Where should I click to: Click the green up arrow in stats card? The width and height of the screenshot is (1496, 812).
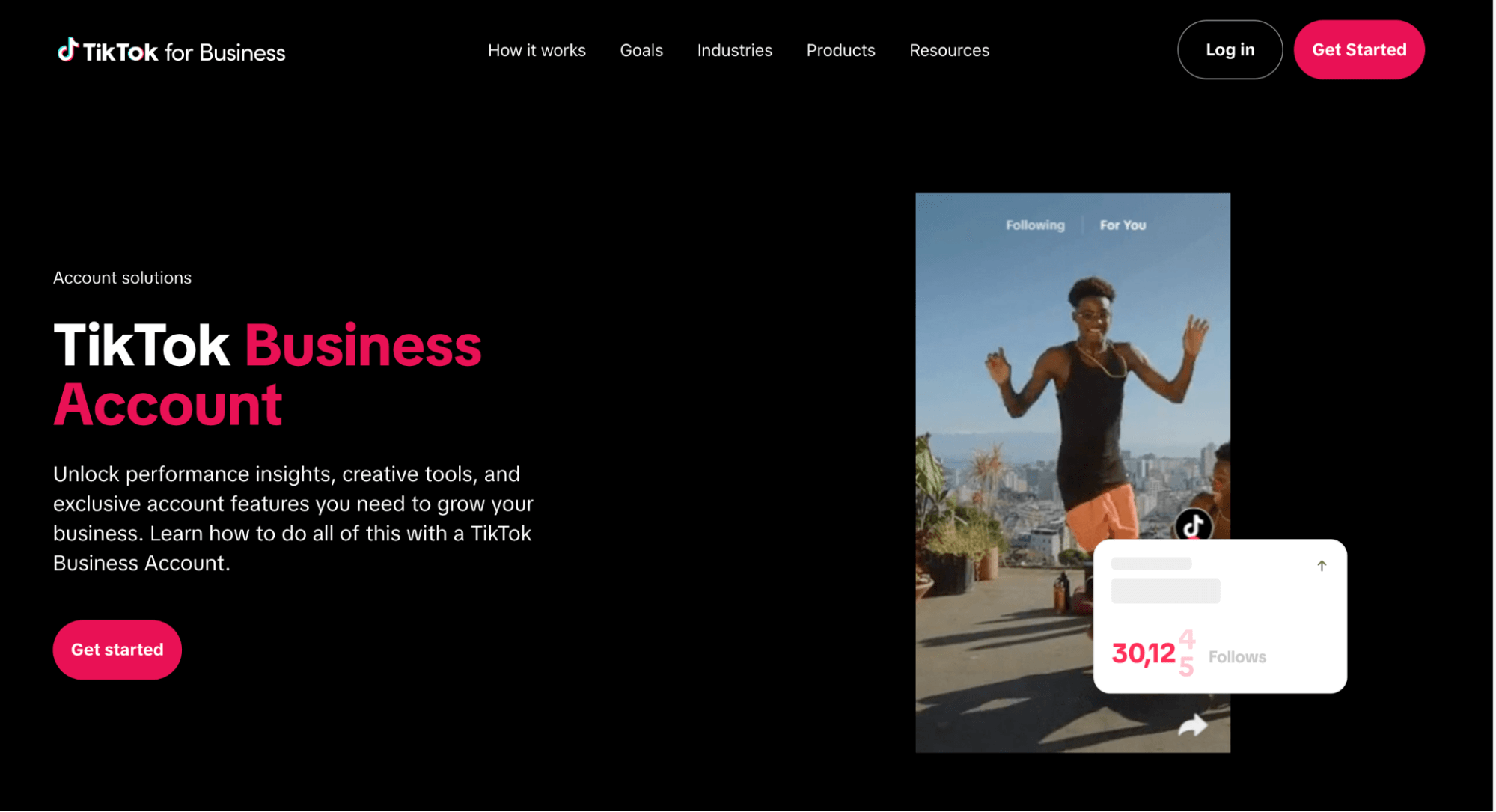coord(1323,567)
